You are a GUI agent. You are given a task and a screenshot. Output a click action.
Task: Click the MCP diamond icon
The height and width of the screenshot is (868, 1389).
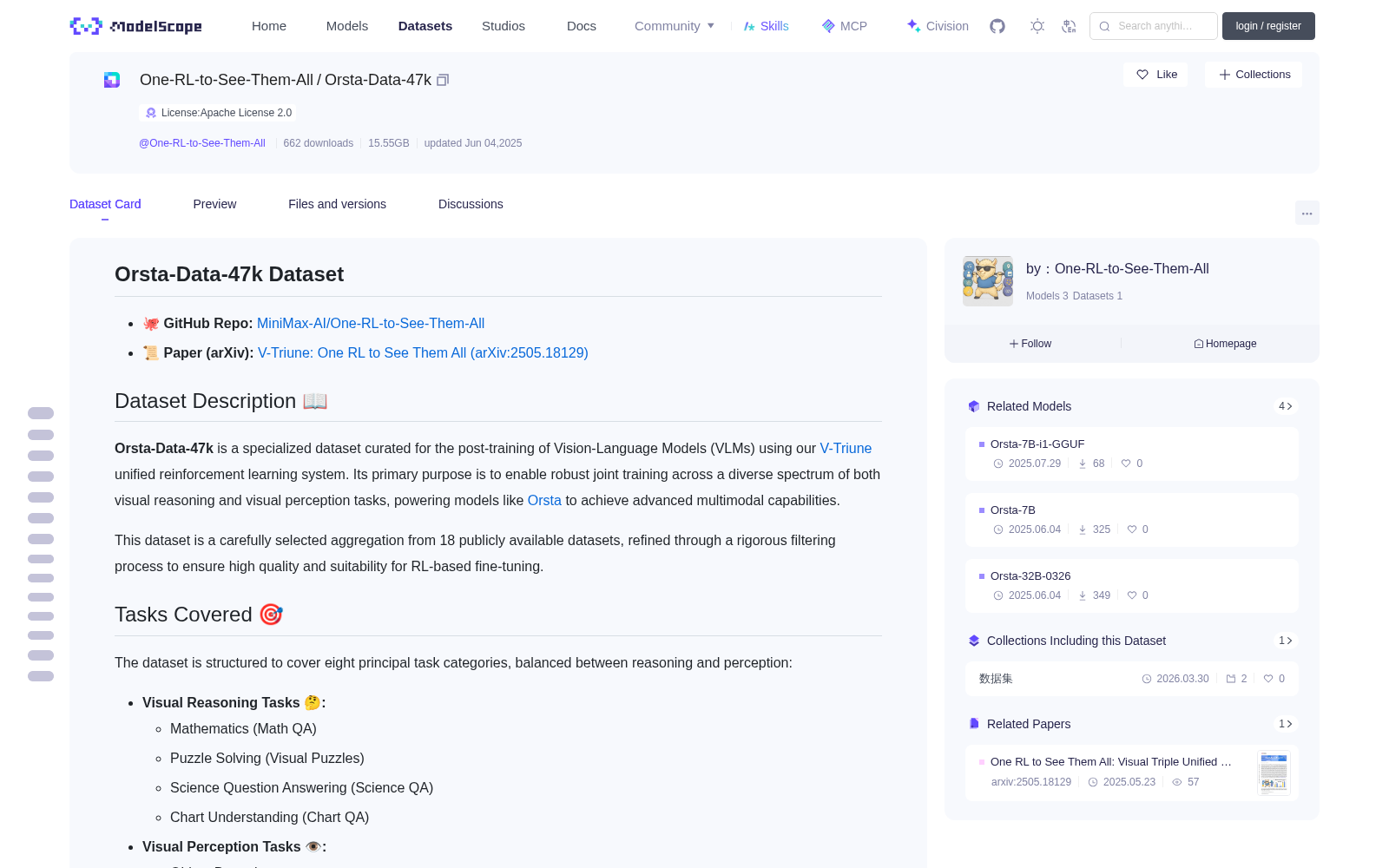(828, 26)
